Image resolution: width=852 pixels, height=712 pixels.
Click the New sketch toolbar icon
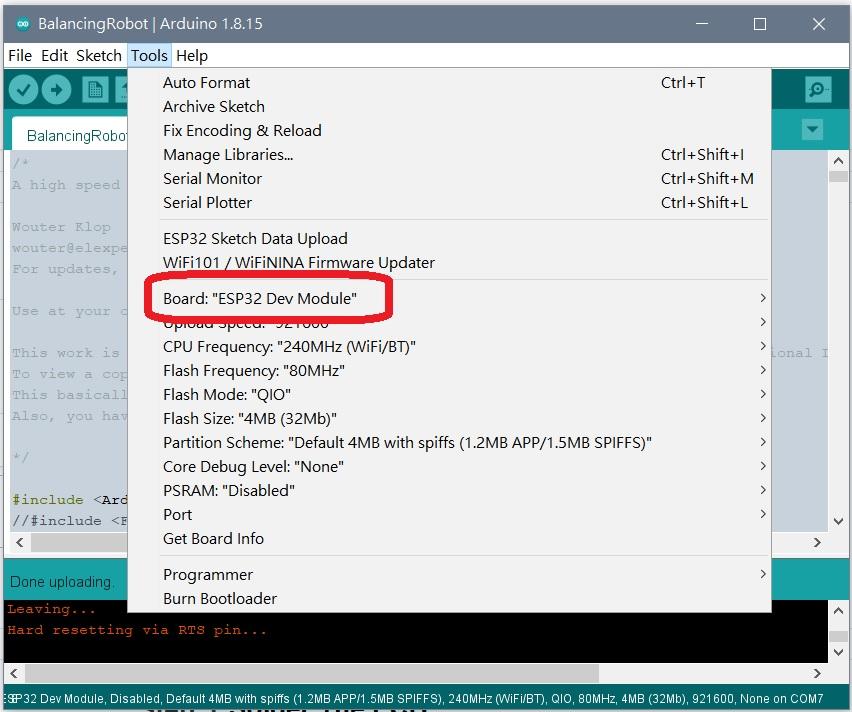point(95,90)
